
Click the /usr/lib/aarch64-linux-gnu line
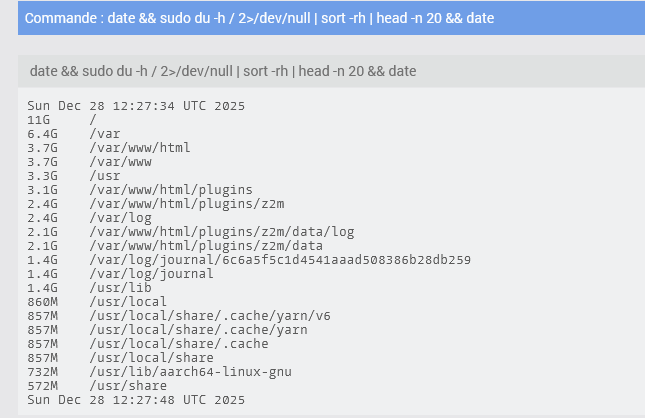point(192,371)
